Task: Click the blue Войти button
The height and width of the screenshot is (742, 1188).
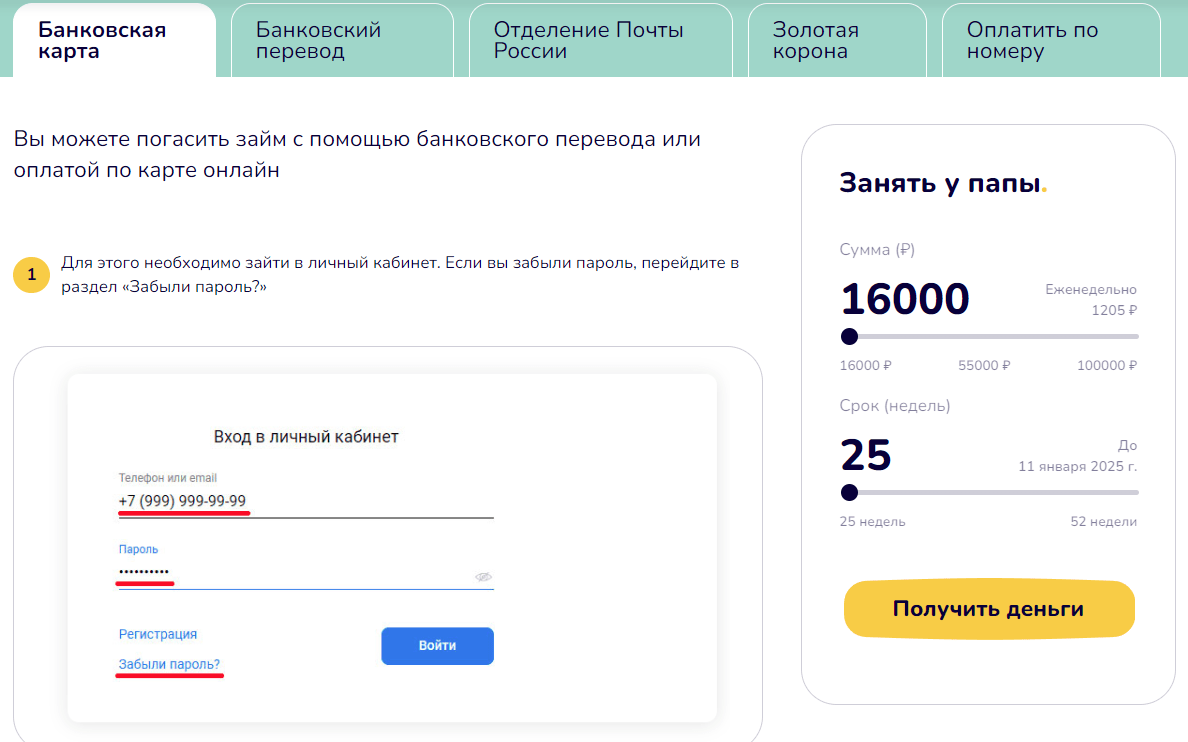Action: [437, 646]
